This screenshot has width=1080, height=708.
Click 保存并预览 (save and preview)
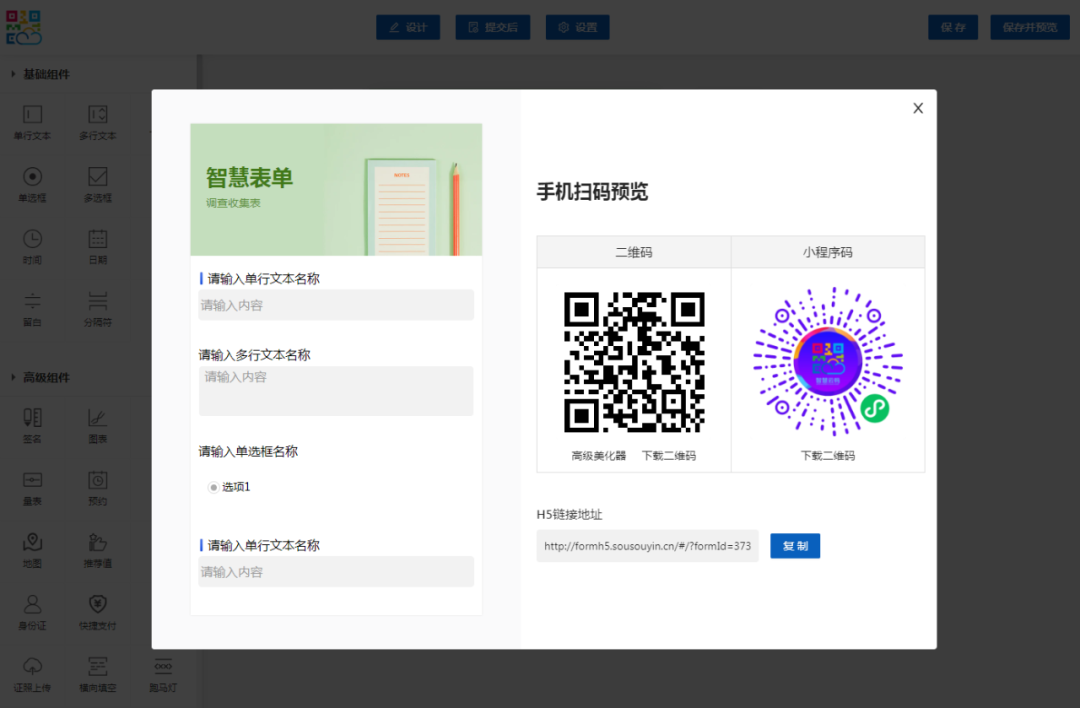[1029, 27]
